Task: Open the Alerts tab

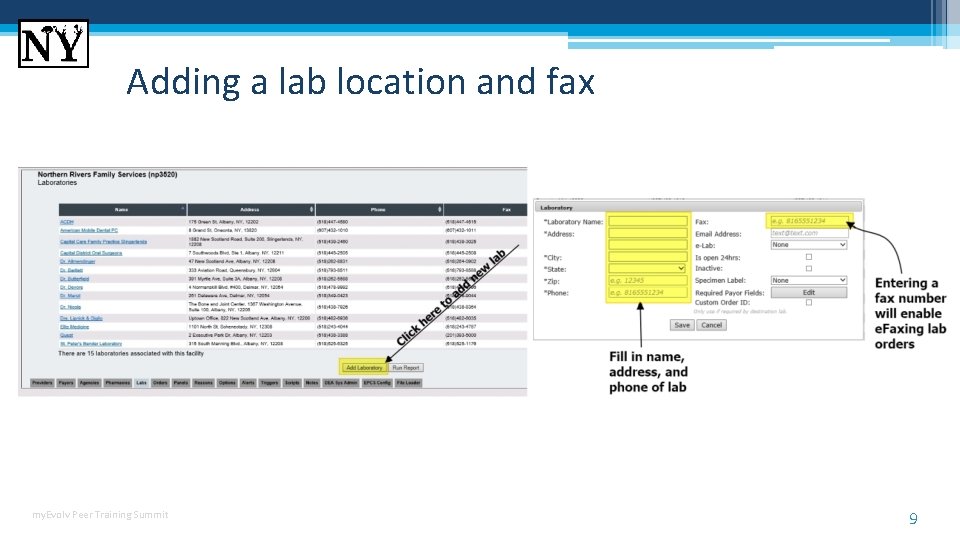Action: click(248, 383)
